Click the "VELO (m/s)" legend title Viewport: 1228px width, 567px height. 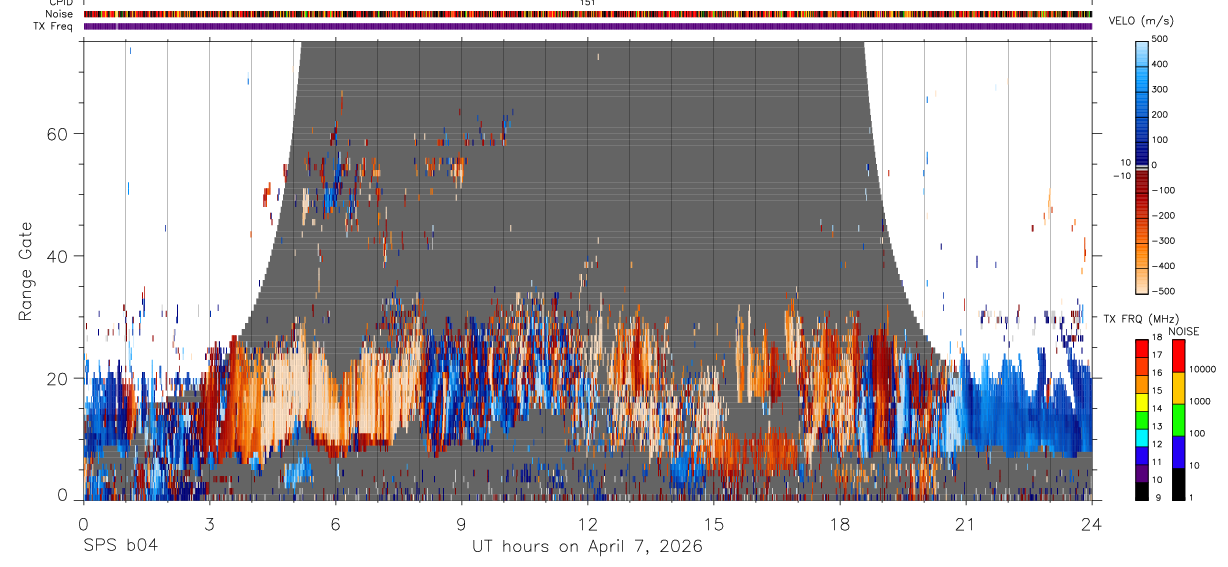pos(1140,21)
